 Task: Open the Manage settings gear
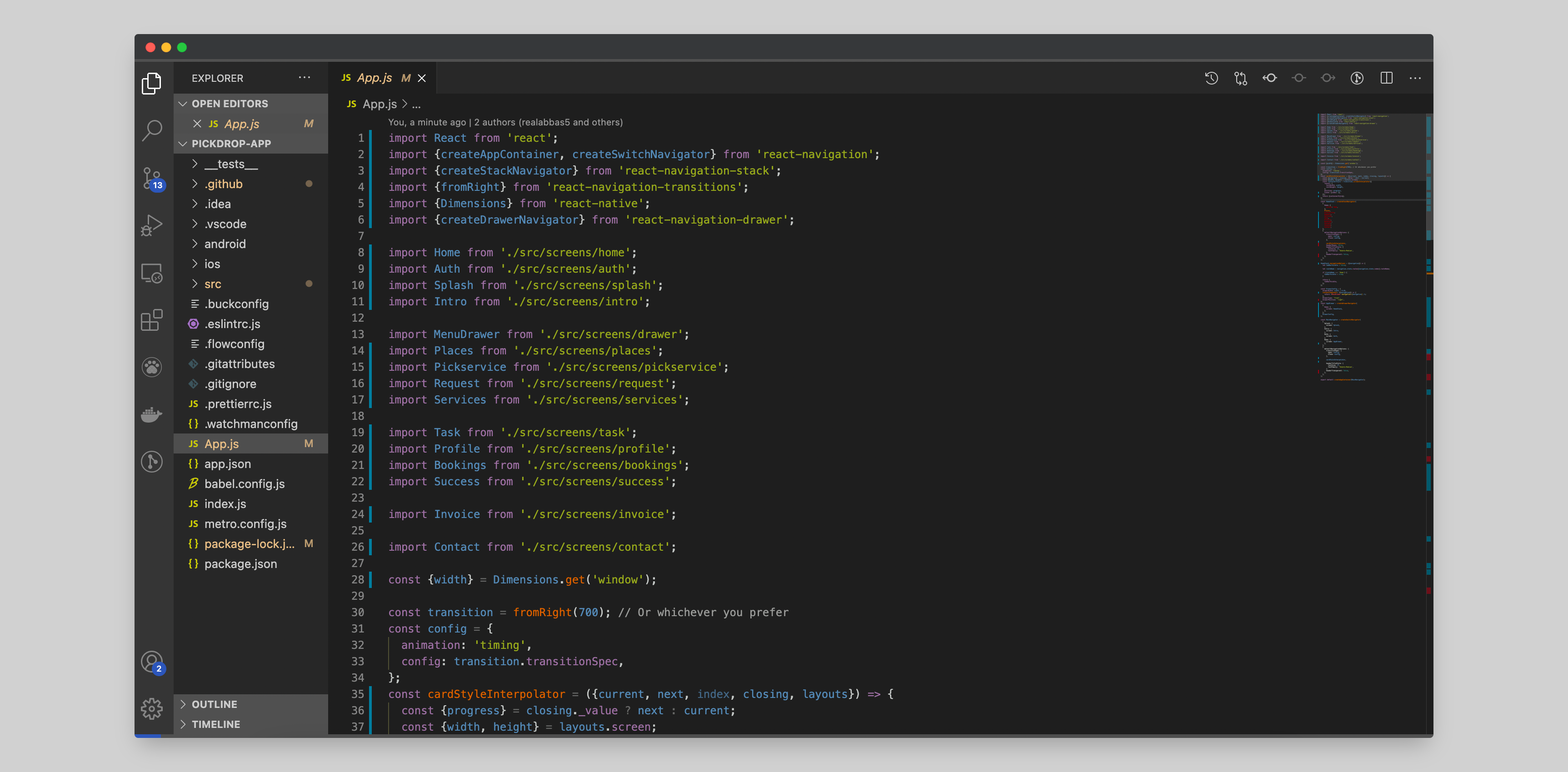[151, 709]
